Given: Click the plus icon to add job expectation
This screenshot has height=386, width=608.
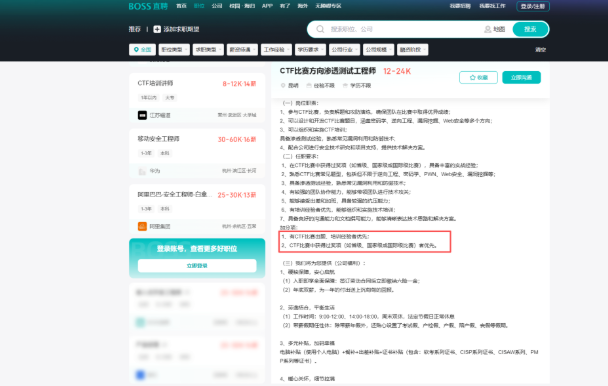Looking at the screenshot, I should (x=157, y=29).
